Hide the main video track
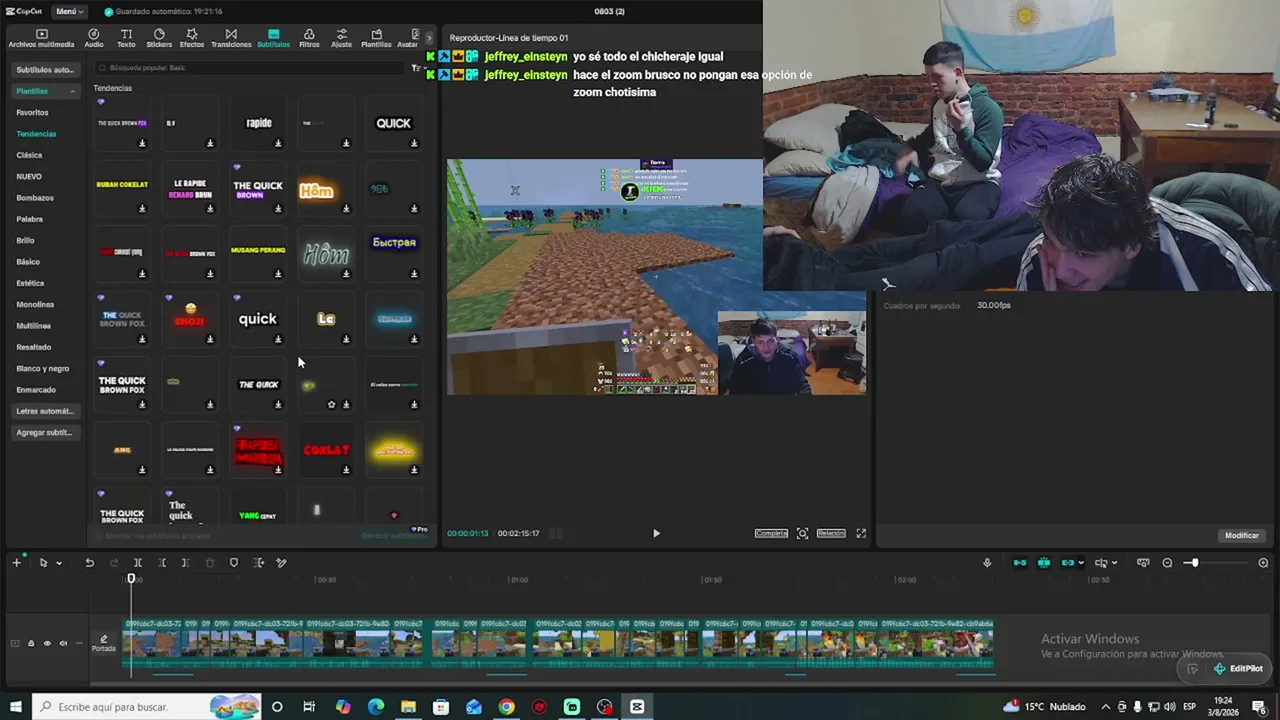 point(47,643)
